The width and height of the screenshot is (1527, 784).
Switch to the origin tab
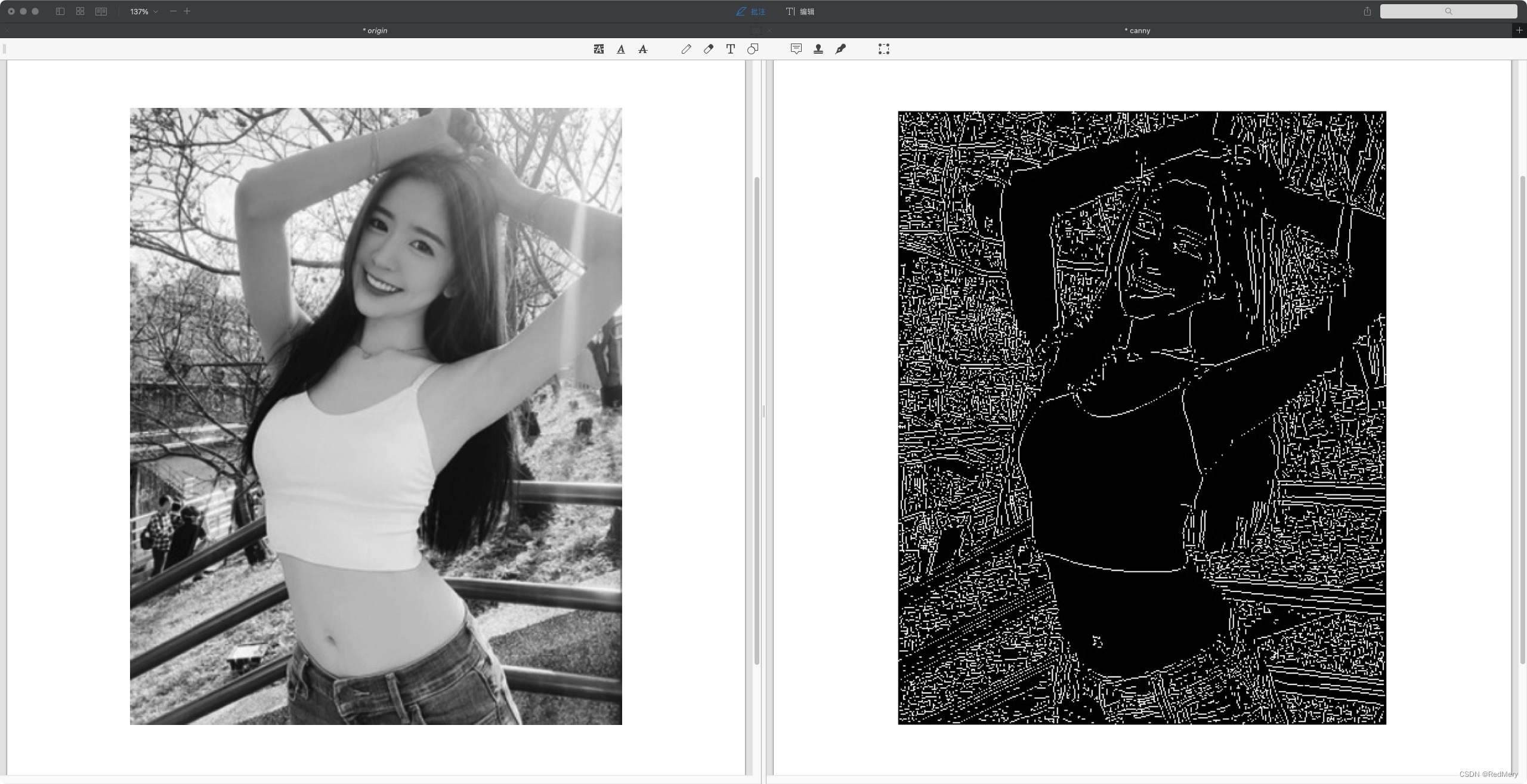pyautogui.click(x=375, y=30)
